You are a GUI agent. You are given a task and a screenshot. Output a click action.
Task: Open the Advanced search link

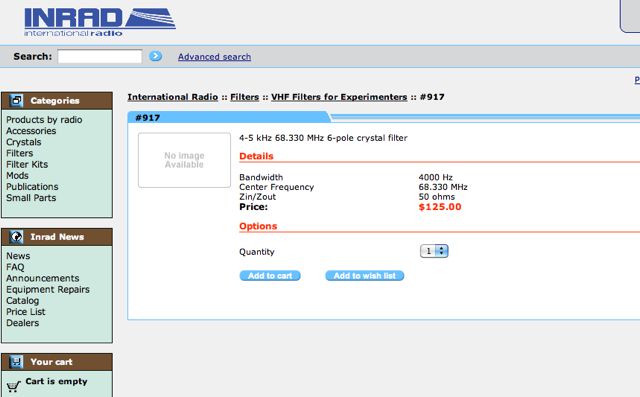pyautogui.click(x=214, y=57)
